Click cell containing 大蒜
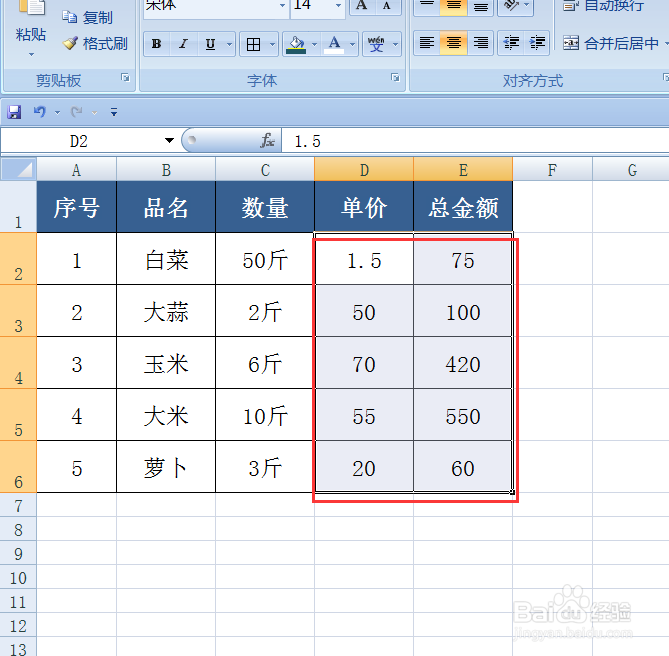669x656 pixels. pos(166,312)
